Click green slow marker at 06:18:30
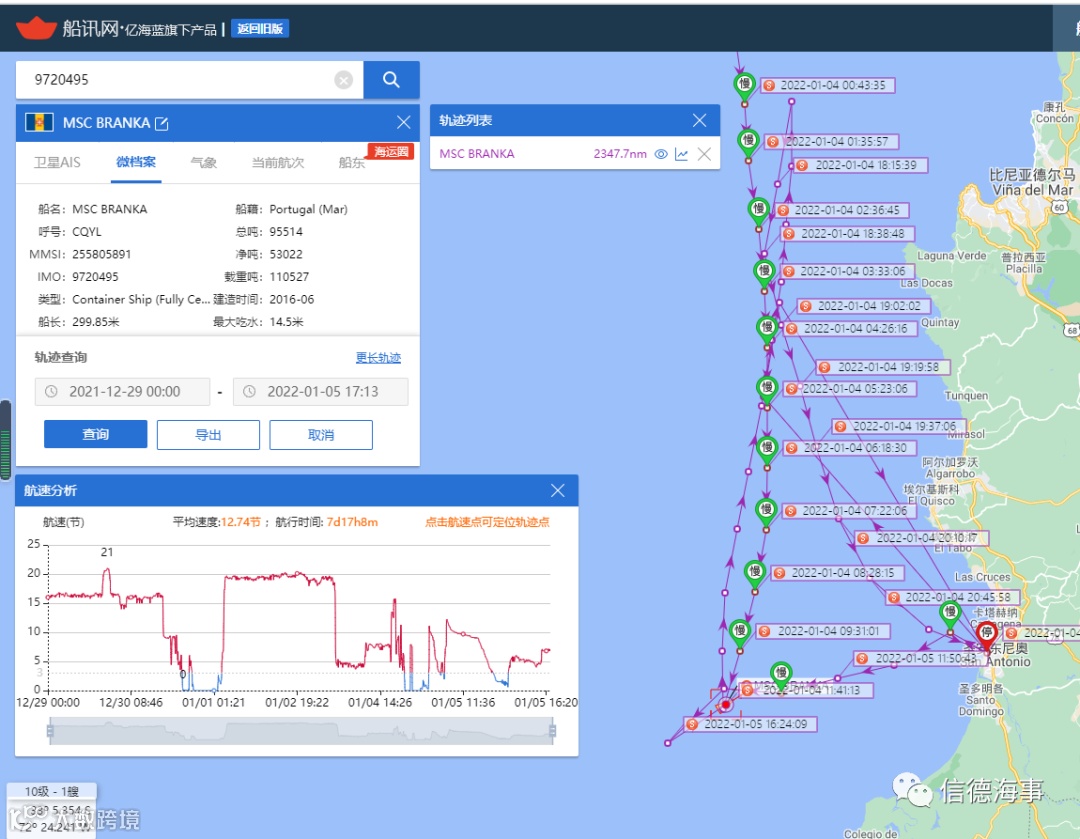This screenshot has height=839, width=1080. pyautogui.click(x=767, y=450)
